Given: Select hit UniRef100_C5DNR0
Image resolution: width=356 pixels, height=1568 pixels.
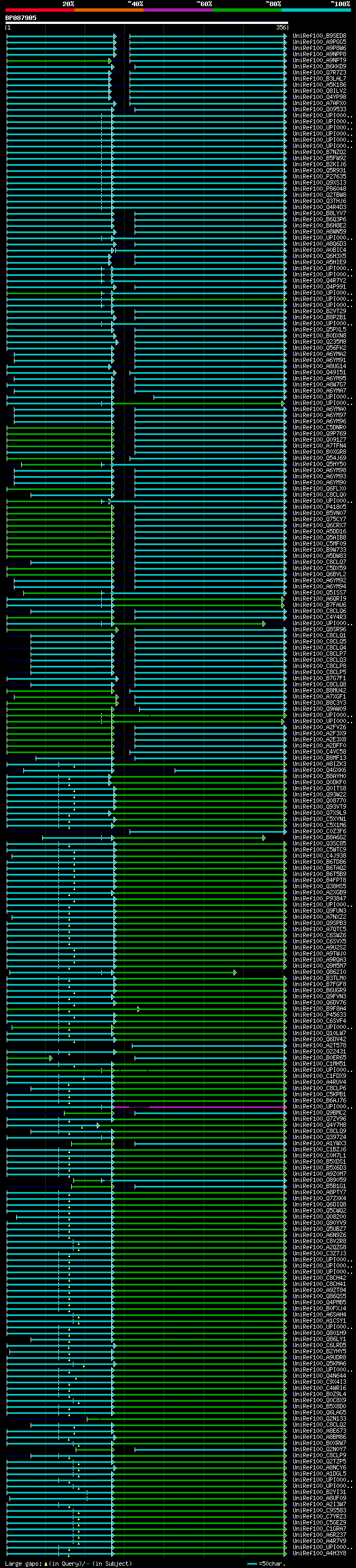Looking at the screenshot, I should pos(319,427).
